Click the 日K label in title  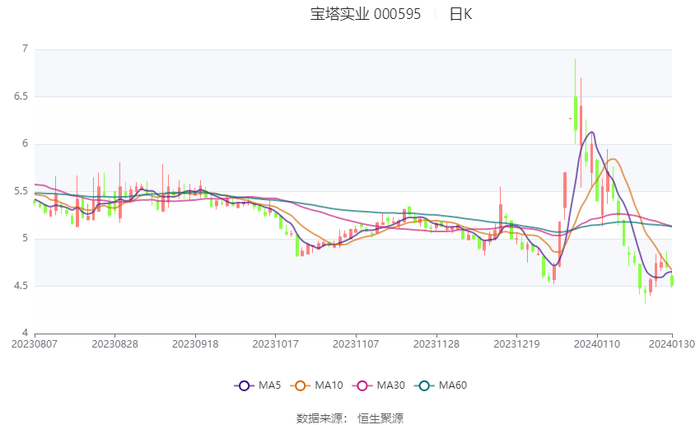point(461,14)
